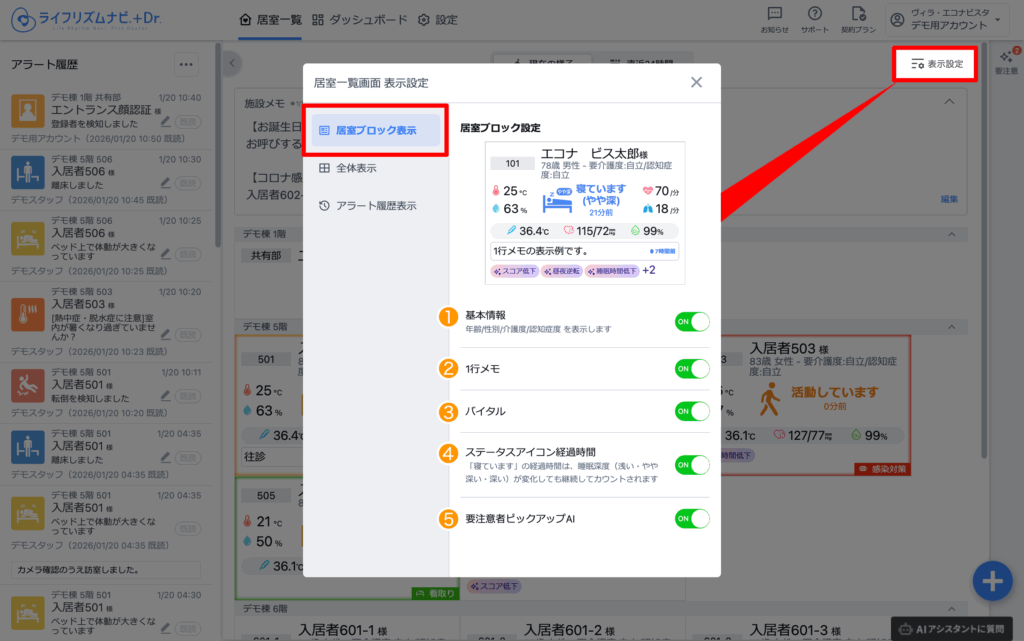Open alert history three-dot menu
Image resolution: width=1024 pixels, height=641 pixels.
click(186, 64)
